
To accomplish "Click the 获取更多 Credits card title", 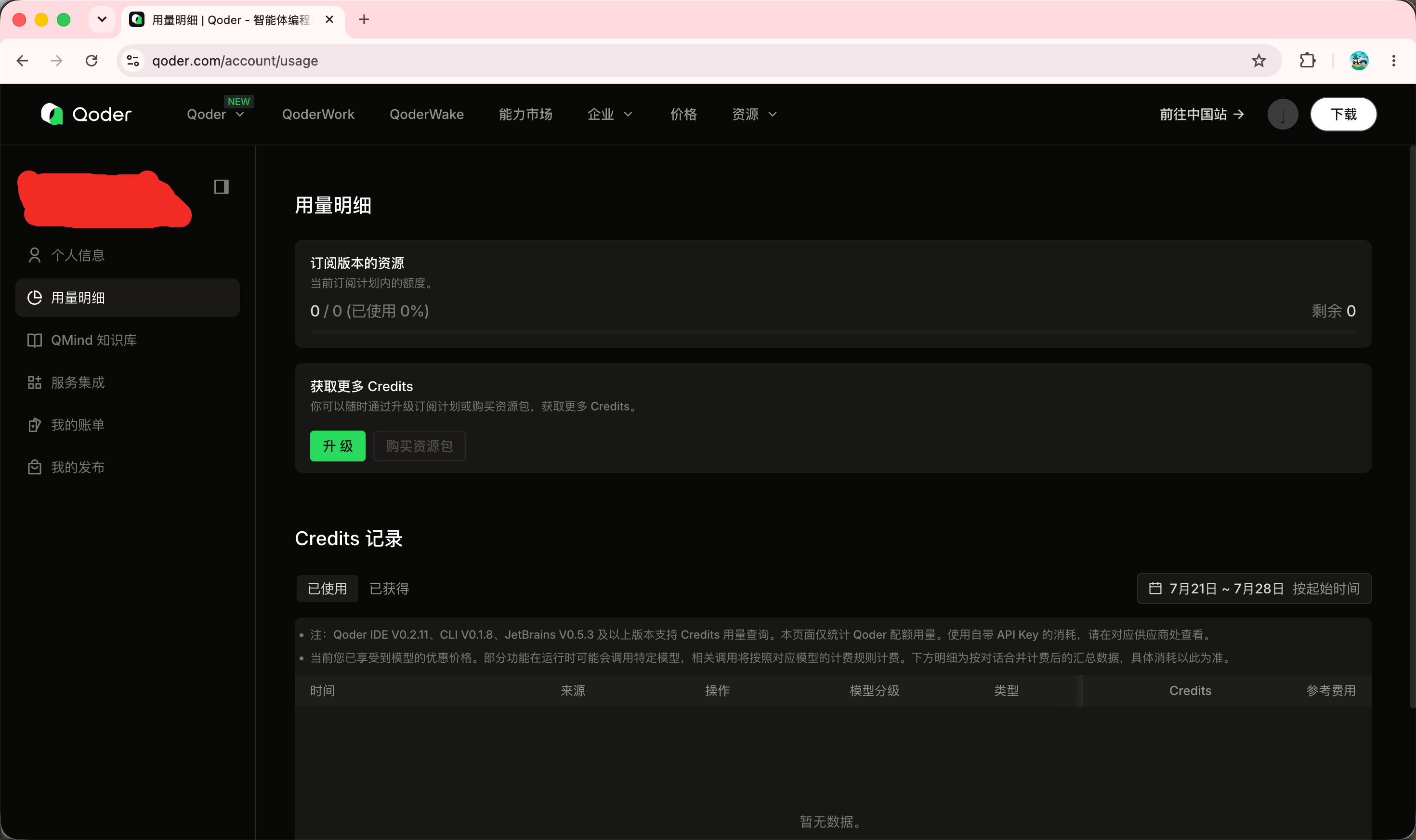I will click(362, 387).
